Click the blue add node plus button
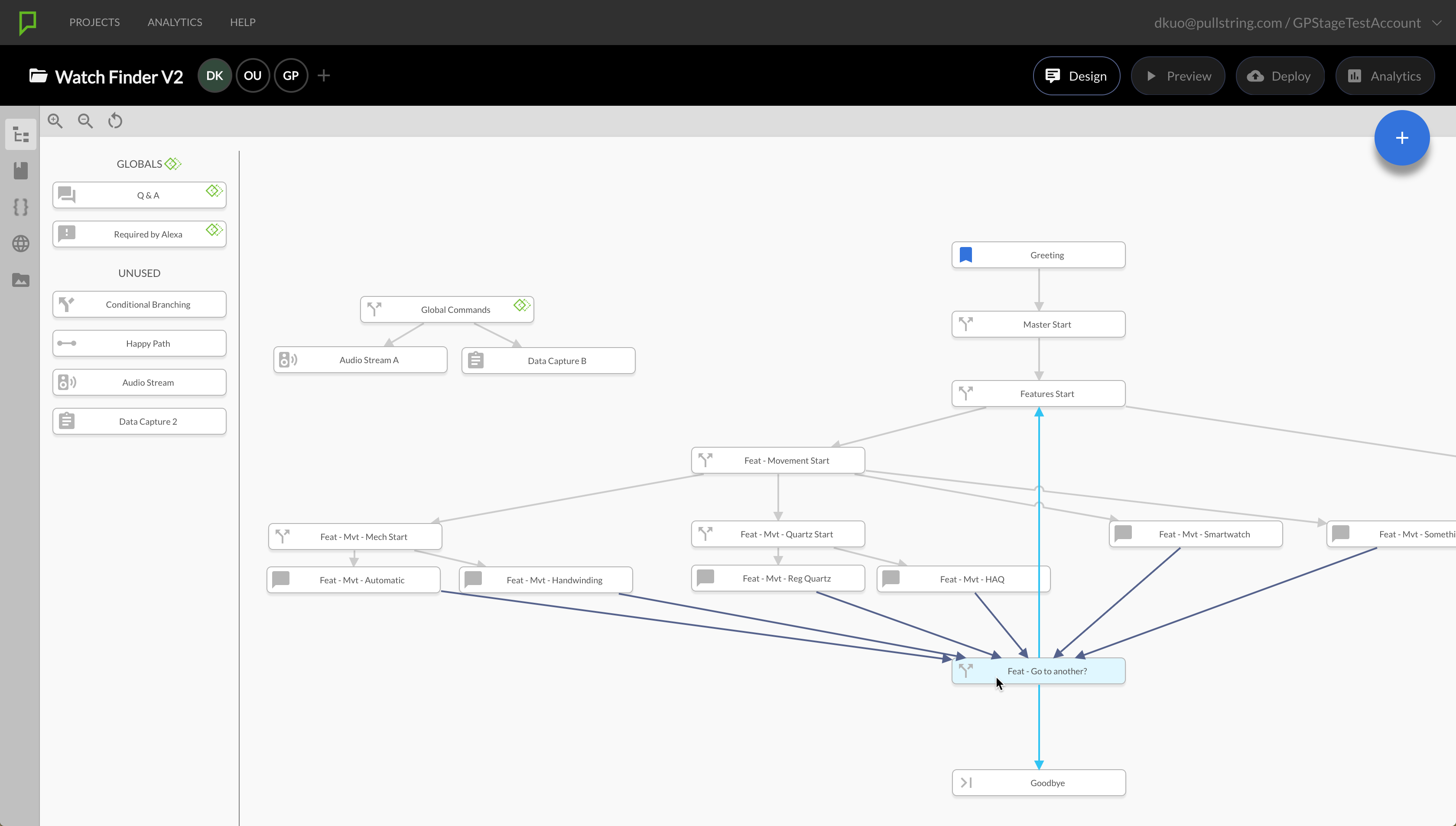This screenshot has width=1456, height=826. 1401,138
